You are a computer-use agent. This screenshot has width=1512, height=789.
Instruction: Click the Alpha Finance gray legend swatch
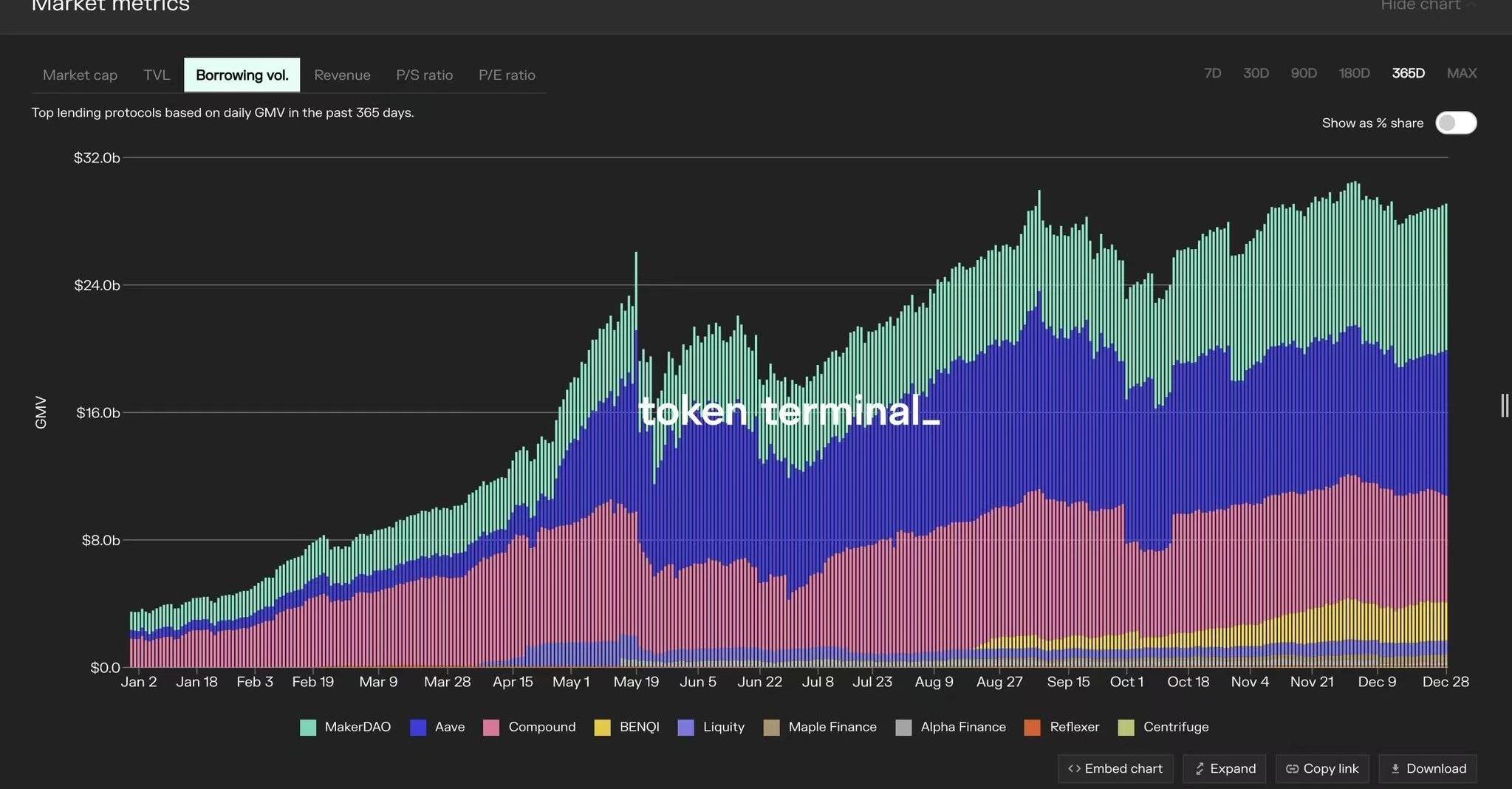tap(903, 727)
